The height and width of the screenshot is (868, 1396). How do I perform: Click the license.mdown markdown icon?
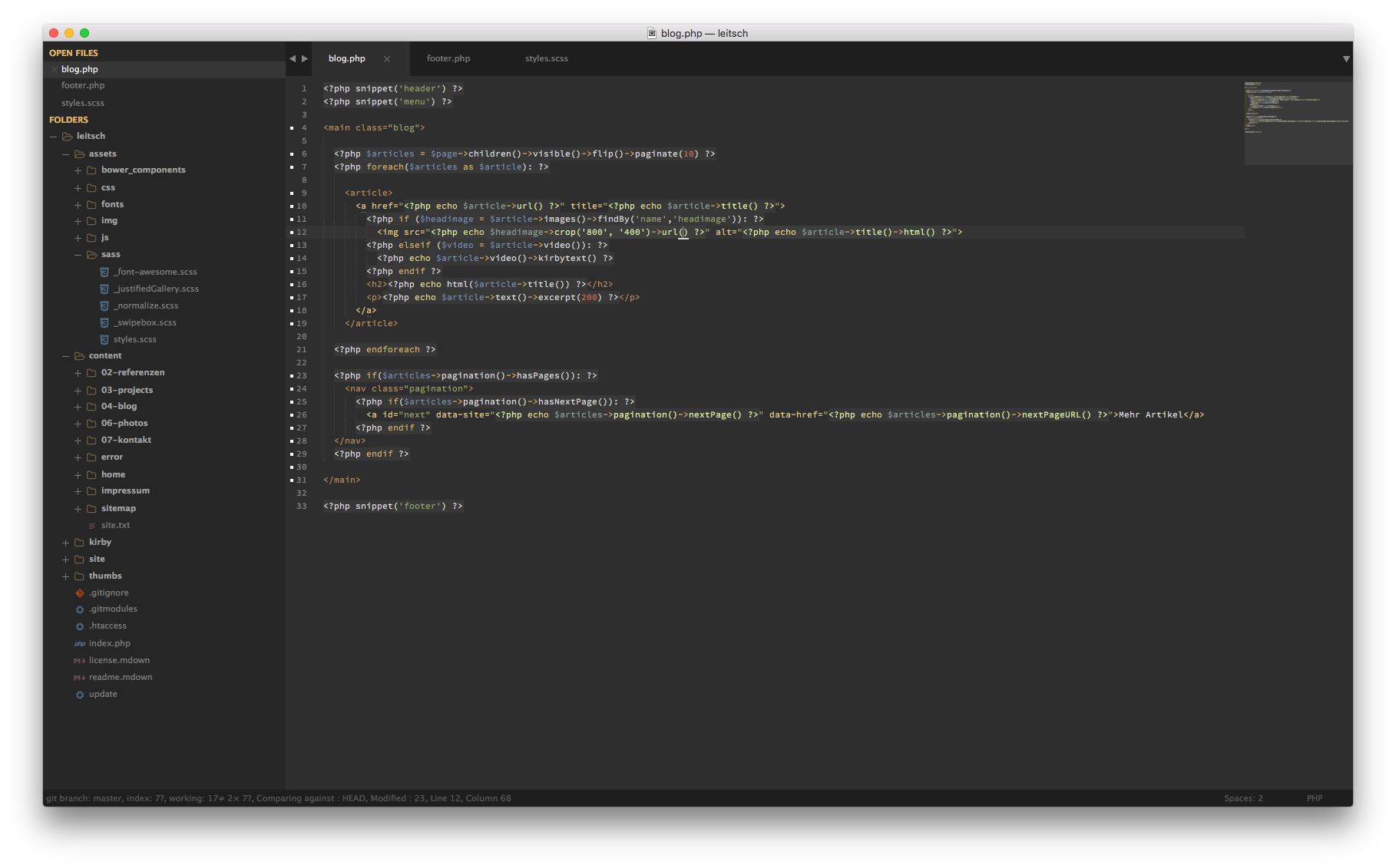[x=79, y=661]
